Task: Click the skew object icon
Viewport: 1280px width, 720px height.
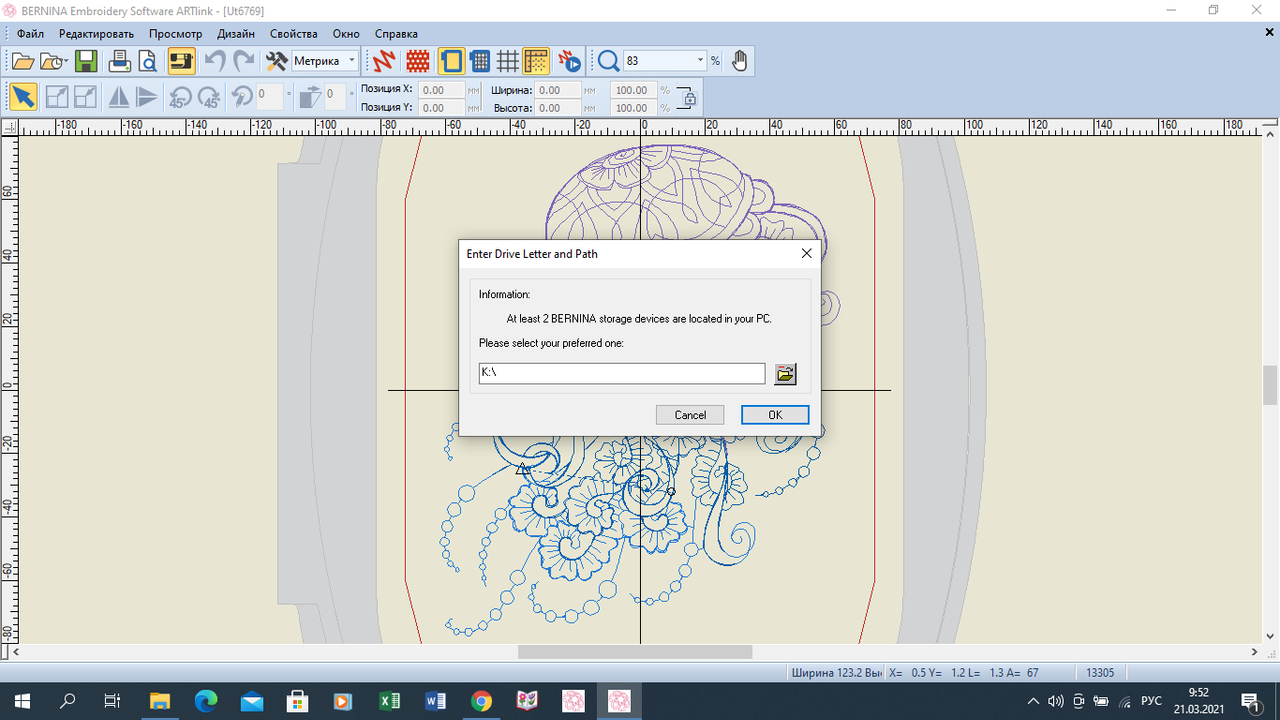Action: click(x=311, y=97)
